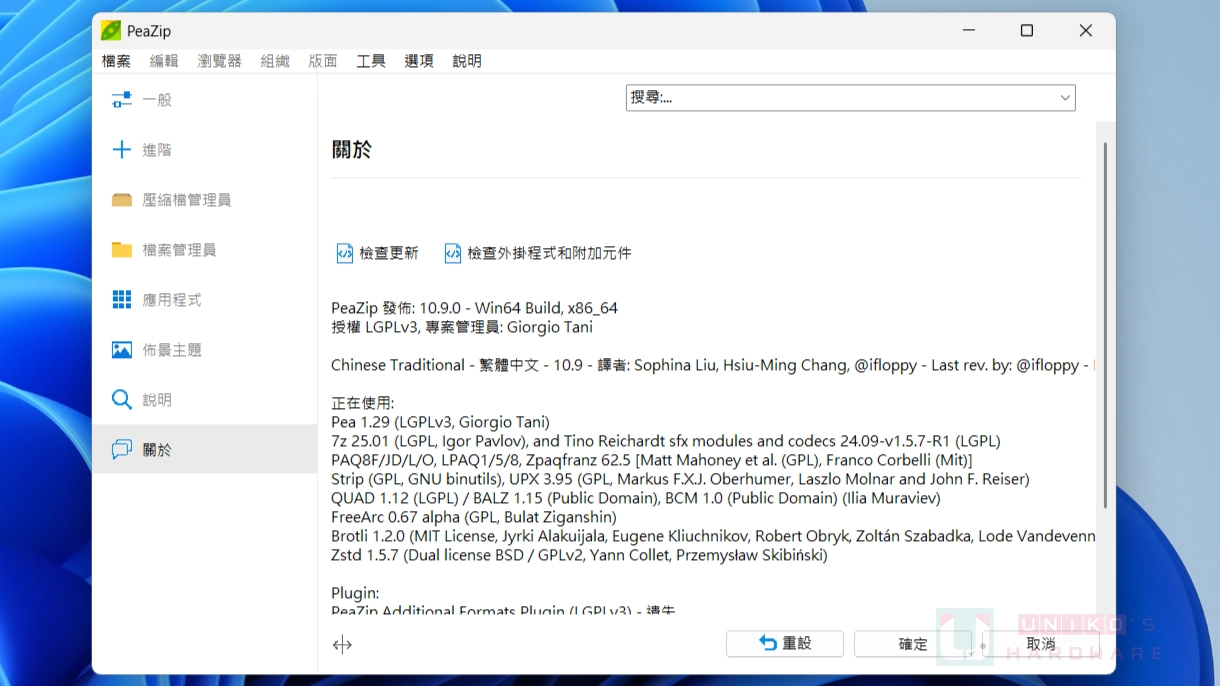
Task: Select the 關於 sidebar entry
Action: (205, 450)
